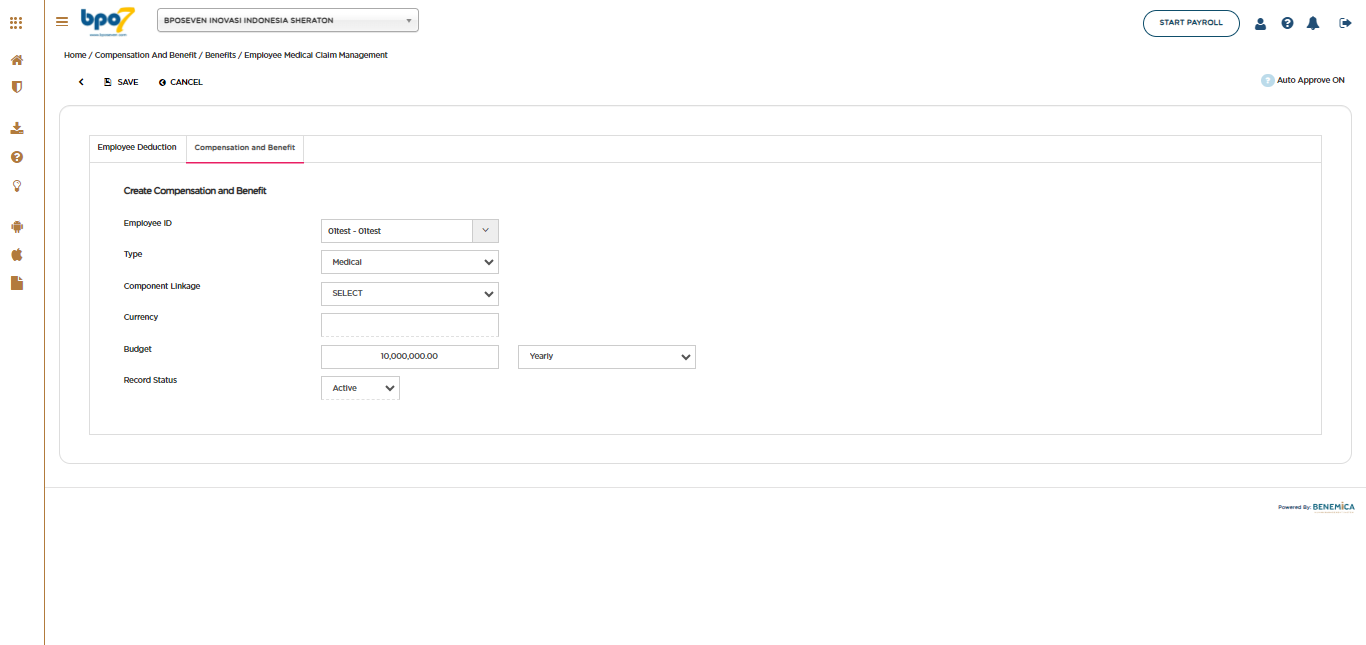1366x645 pixels.
Task: Click START PAYROLL button
Action: click(x=1191, y=23)
